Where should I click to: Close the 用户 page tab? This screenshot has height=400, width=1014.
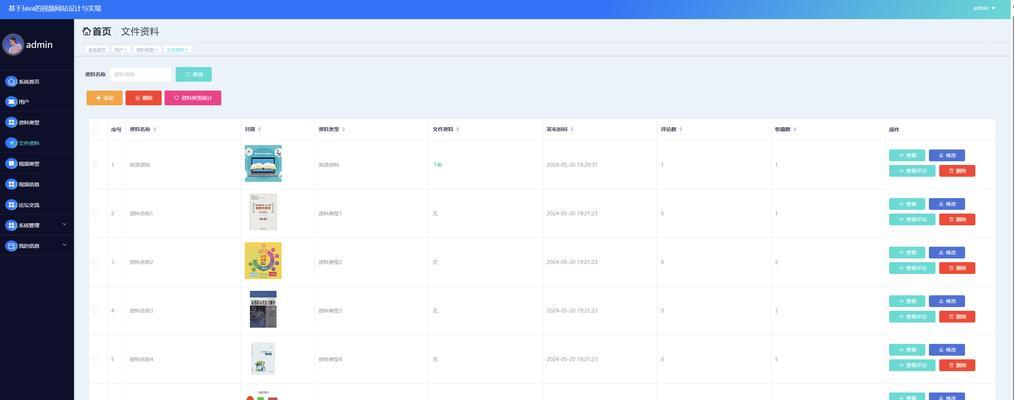click(126, 49)
